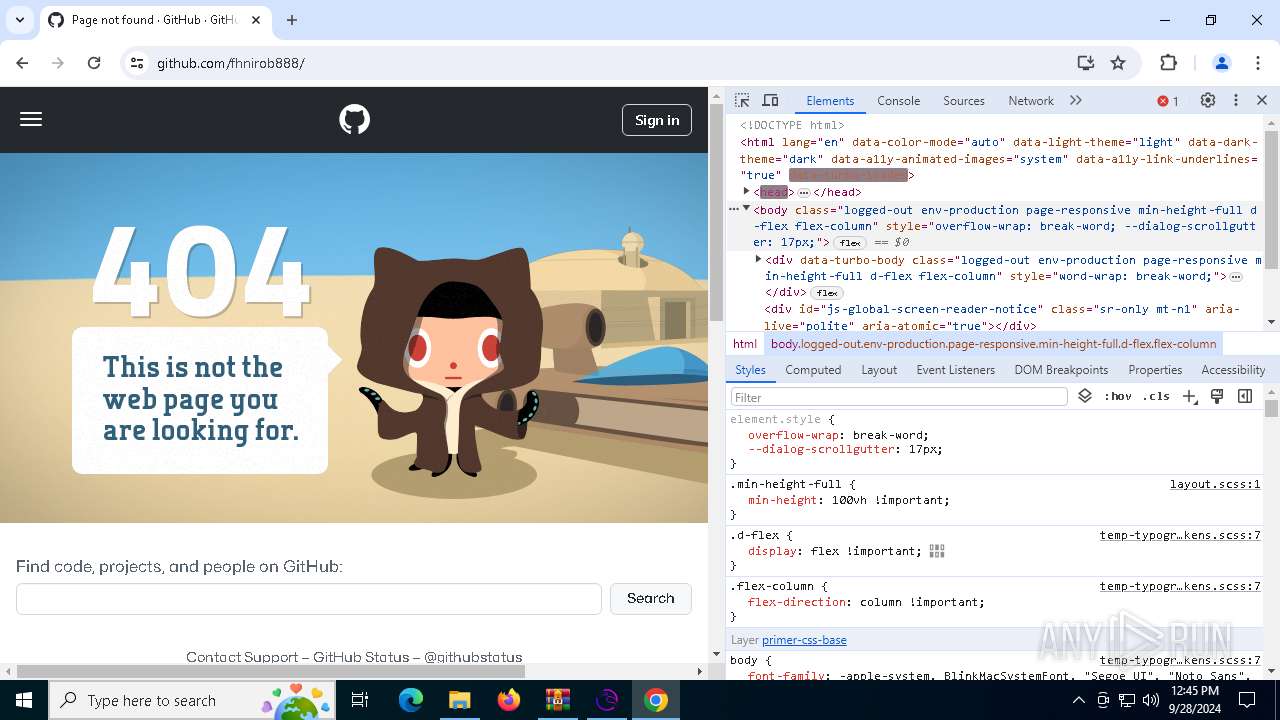Open Firefox from the taskbar
Image resolution: width=1280 pixels, height=720 pixels.
tap(509, 700)
